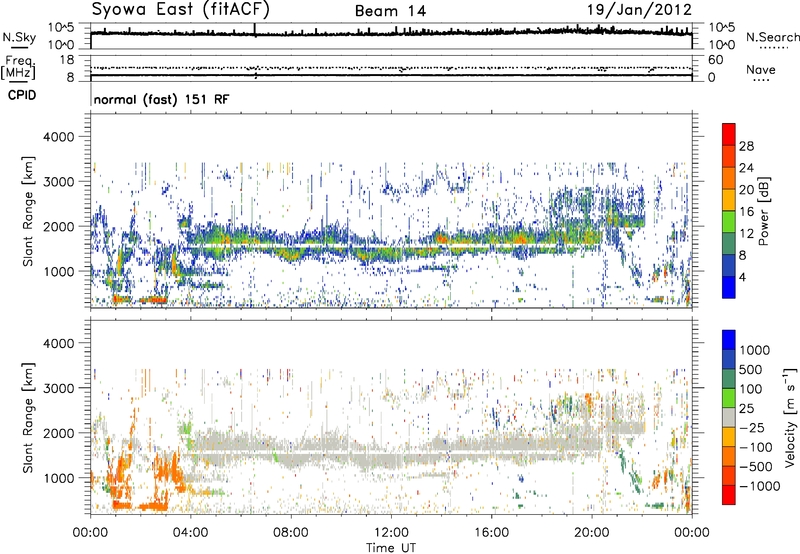The width and height of the screenshot is (800, 554).
Task: Click the 'CPID' row label
Action: [x=22, y=95]
